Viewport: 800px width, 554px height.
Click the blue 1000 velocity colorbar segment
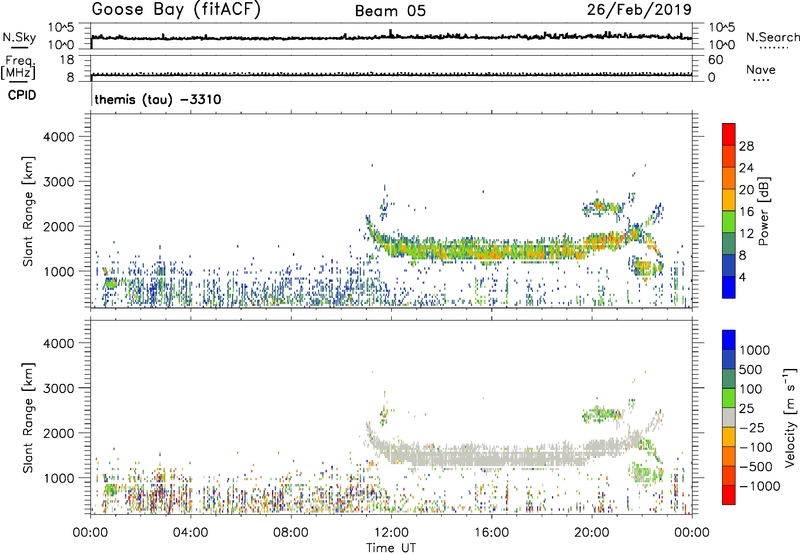729,340
